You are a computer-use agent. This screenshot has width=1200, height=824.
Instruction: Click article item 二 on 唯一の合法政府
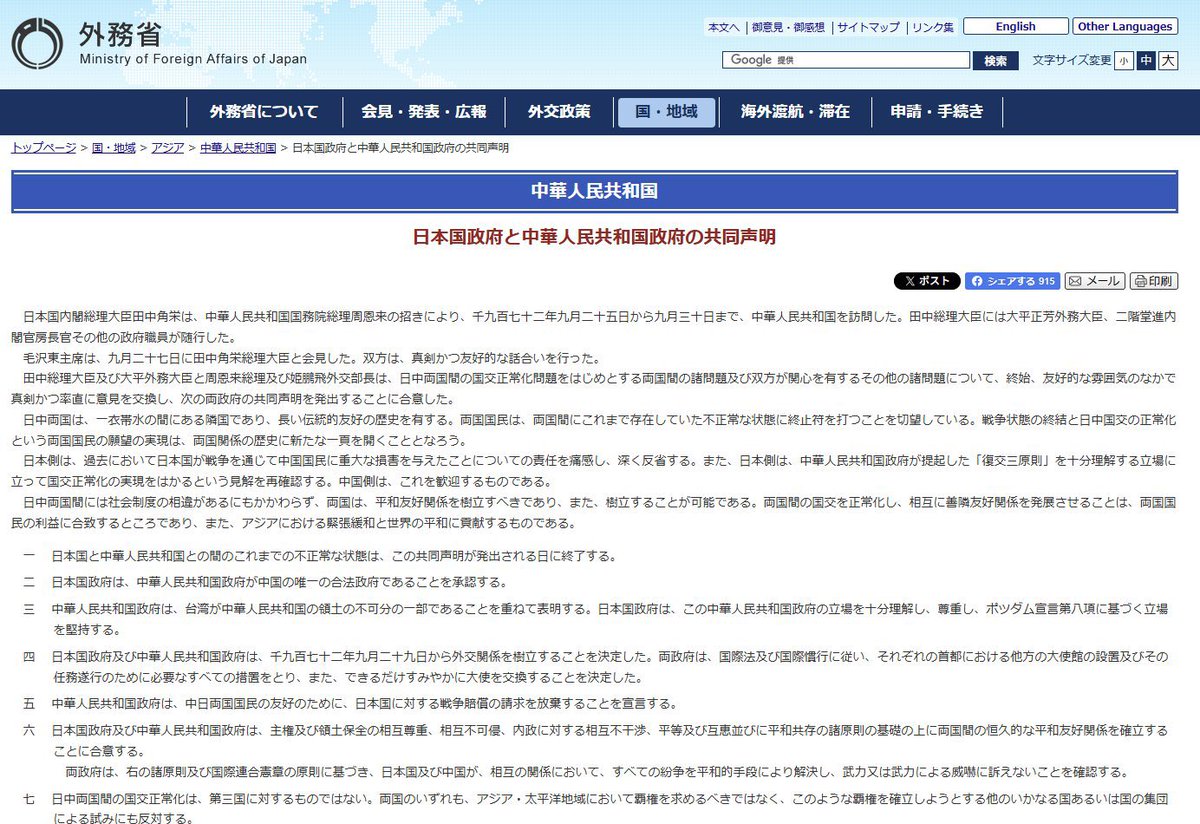279,582
